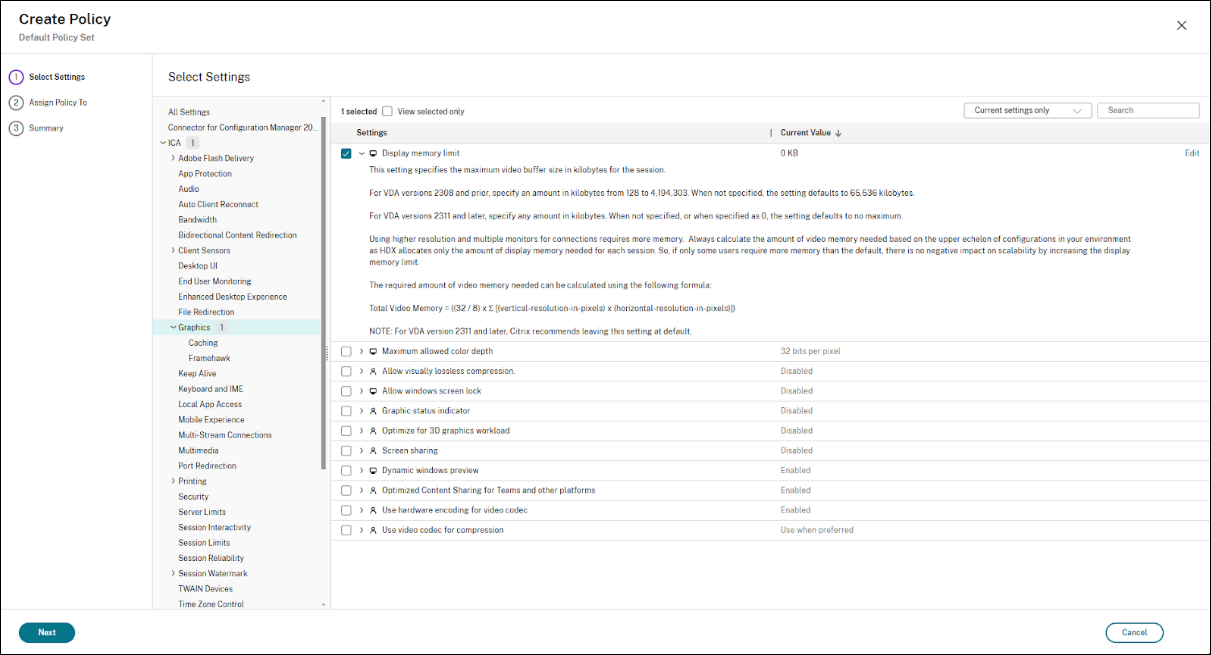Click the Current Value sort arrow icon
The width and height of the screenshot is (1211, 655).
point(838,133)
